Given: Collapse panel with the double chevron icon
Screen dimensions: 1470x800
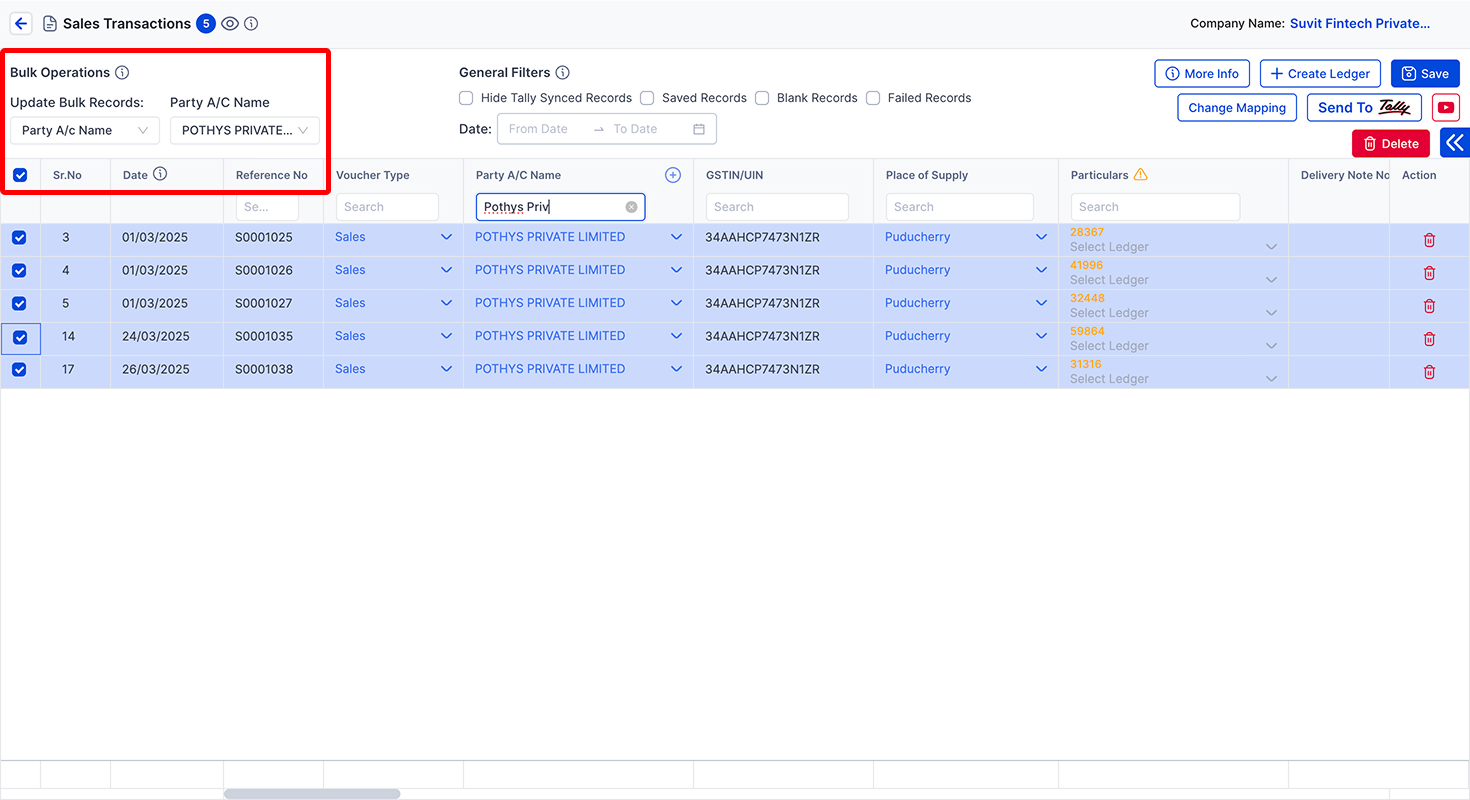Looking at the screenshot, I should pyautogui.click(x=1455, y=143).
